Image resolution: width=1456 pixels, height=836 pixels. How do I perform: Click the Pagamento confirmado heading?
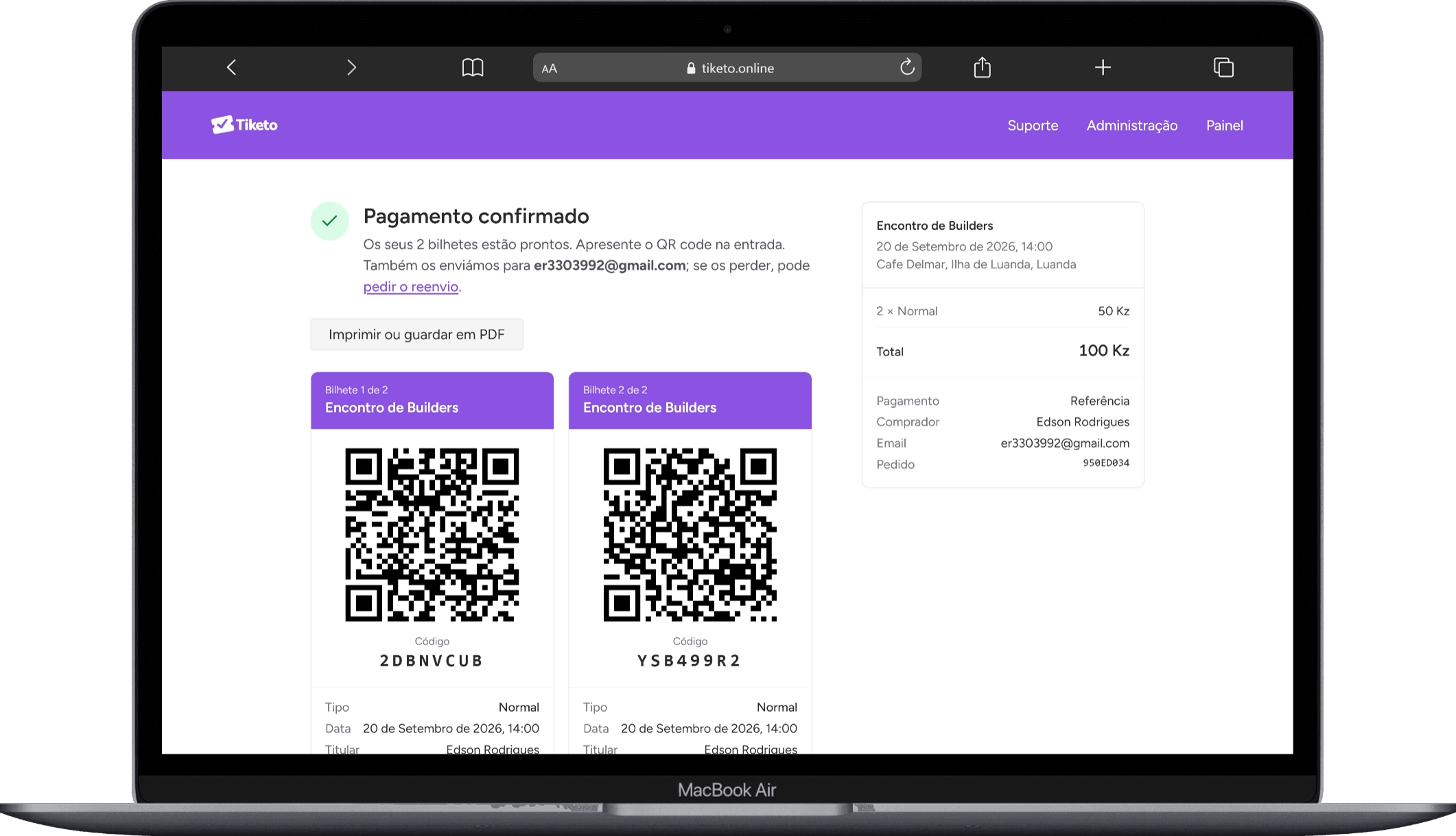pyautogui.click(x=476, y=216)
